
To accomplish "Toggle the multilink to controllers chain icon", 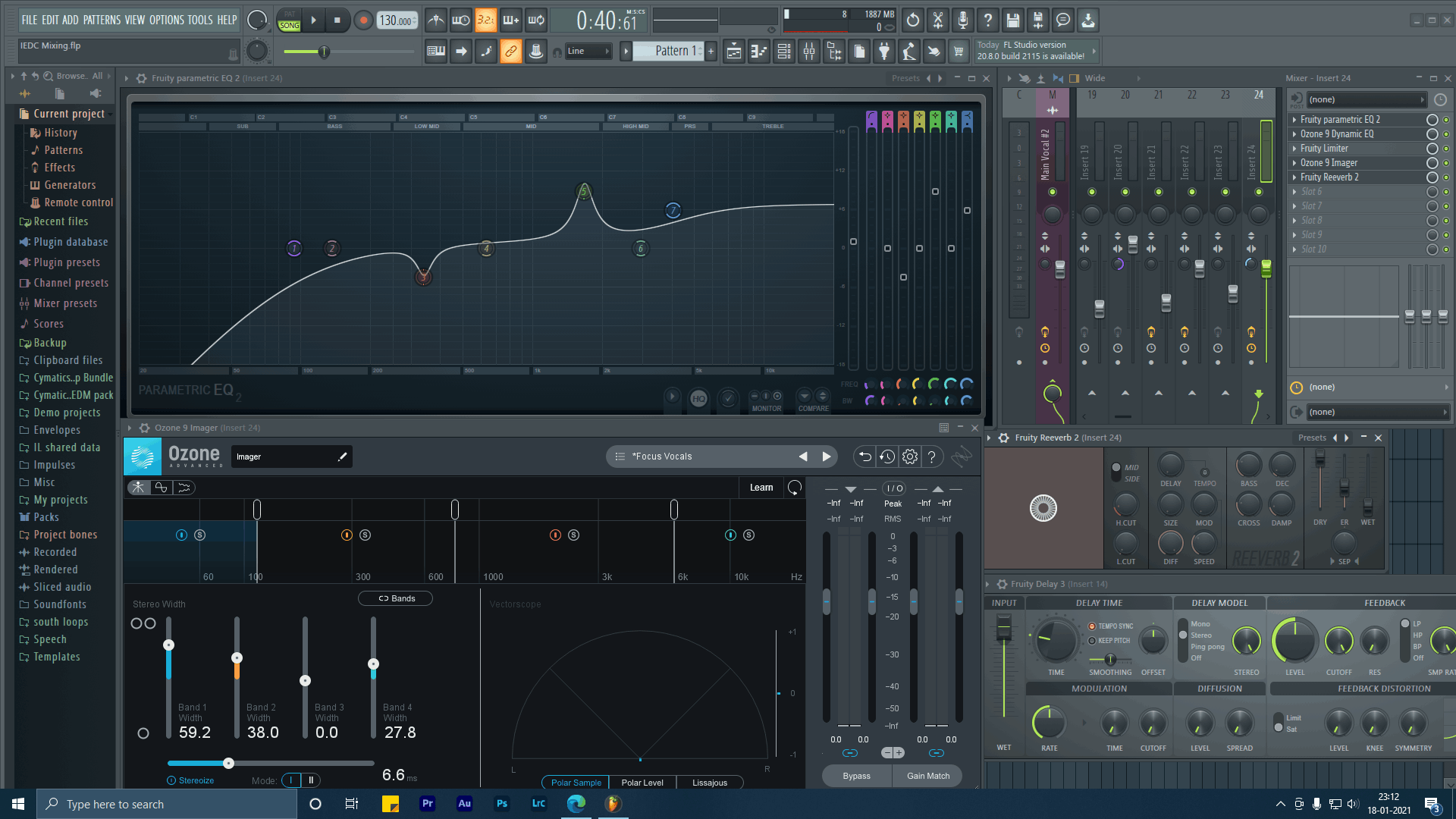I will click(x=511, y=52).
